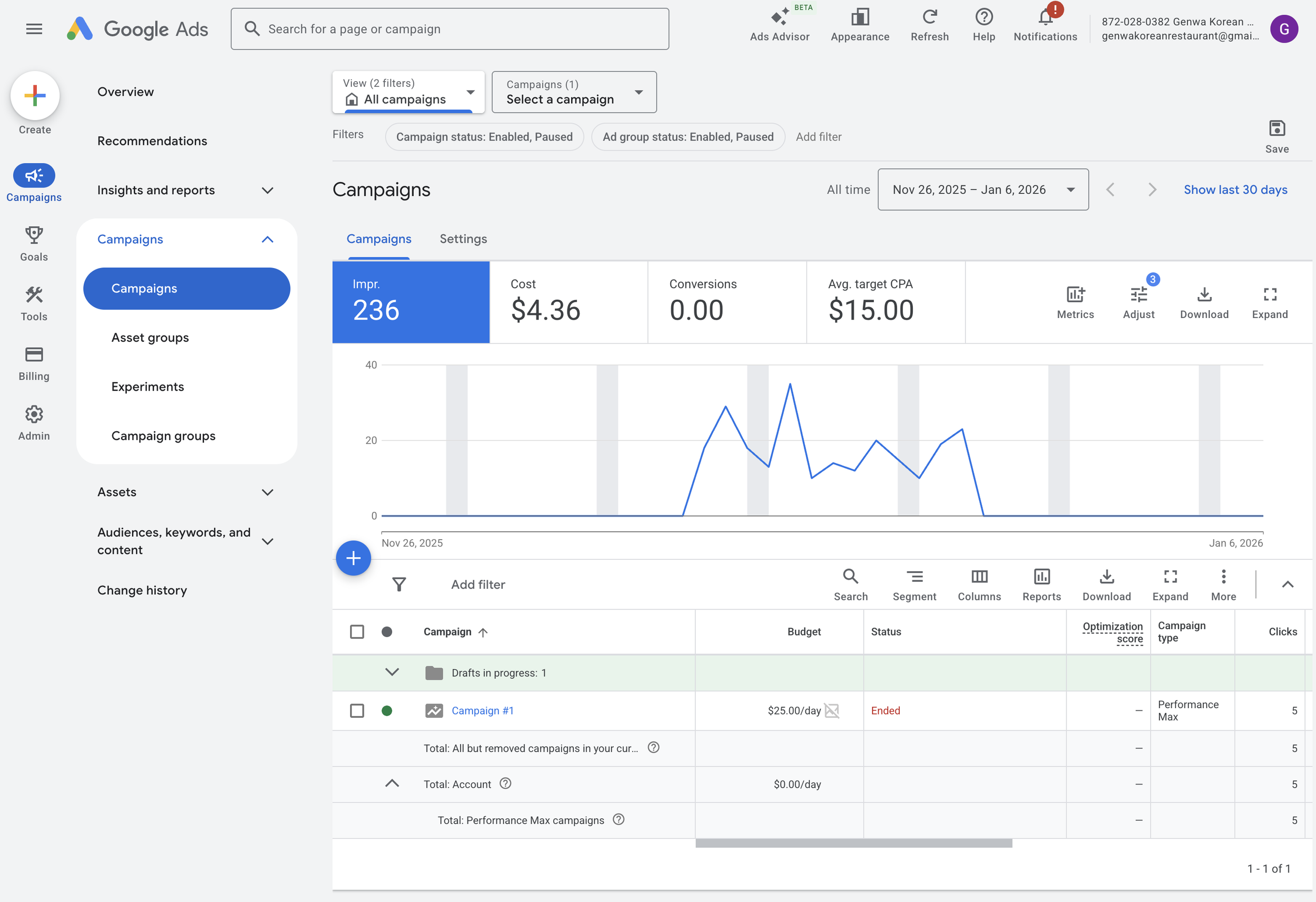
Task: Click the Save view icon
Action: coord(1277,128)
